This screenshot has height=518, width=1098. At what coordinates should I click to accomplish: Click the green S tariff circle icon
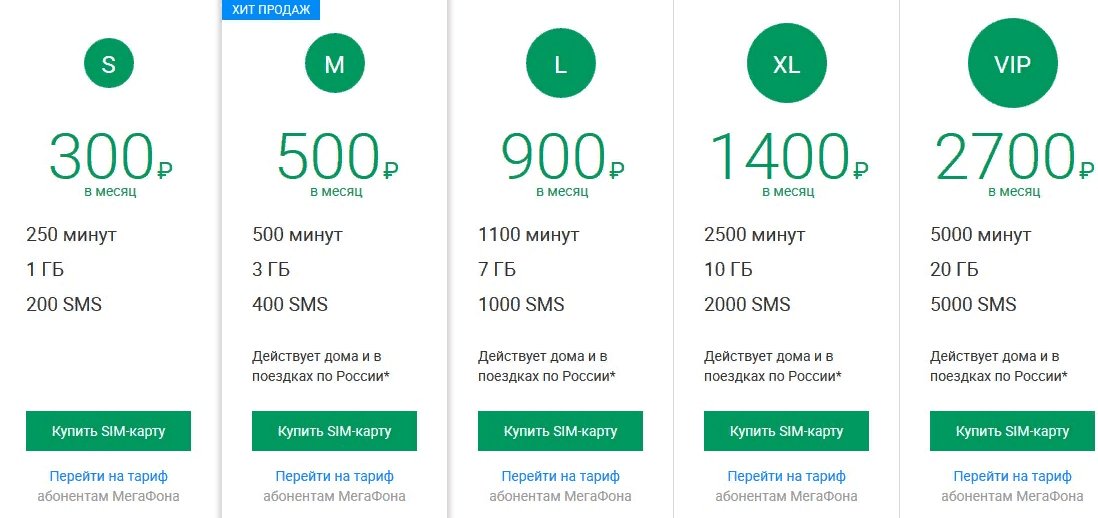109,65
